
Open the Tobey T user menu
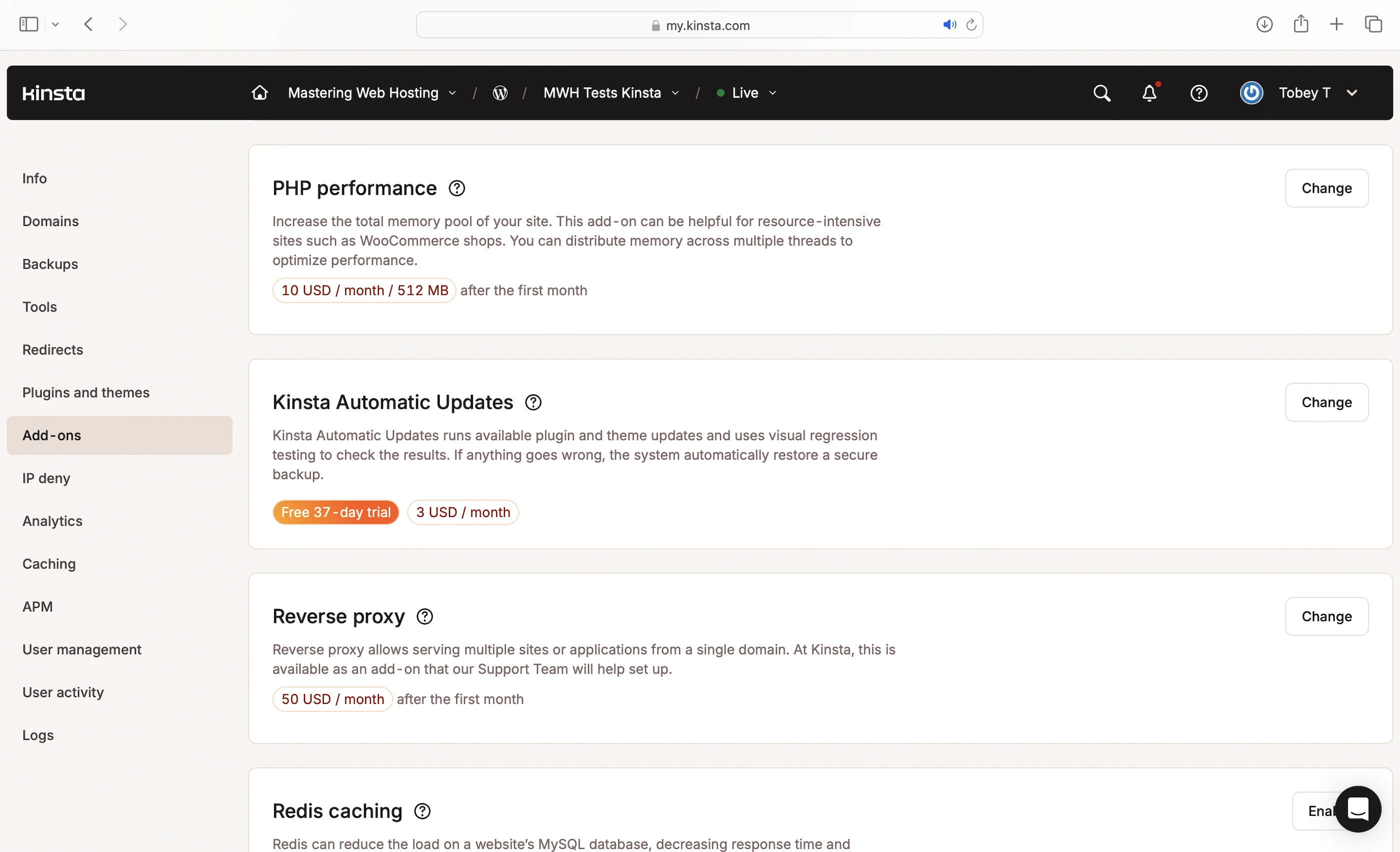point(1304,92)
